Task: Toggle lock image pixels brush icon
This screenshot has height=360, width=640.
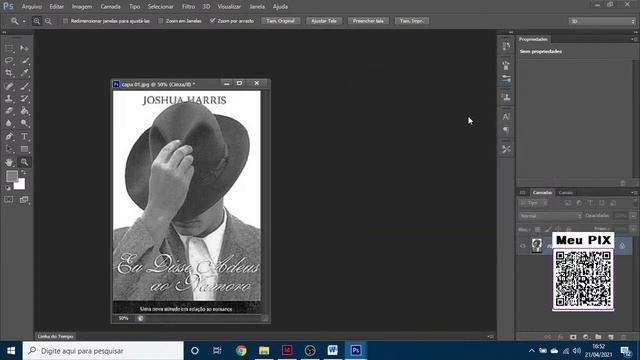Action: click(548, 229)
